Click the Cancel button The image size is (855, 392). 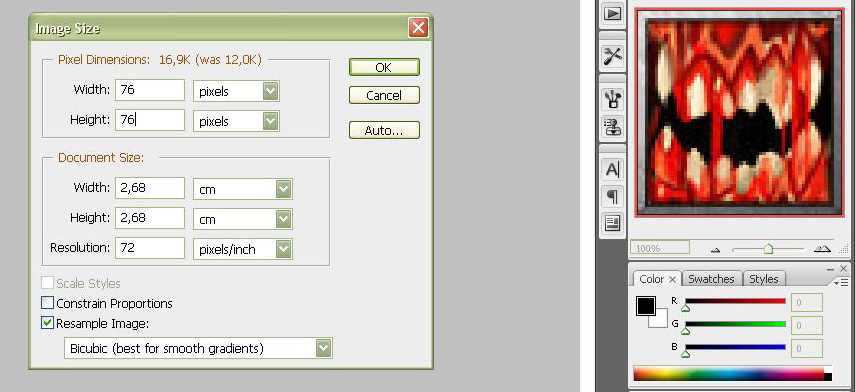(x=384, y=95)
